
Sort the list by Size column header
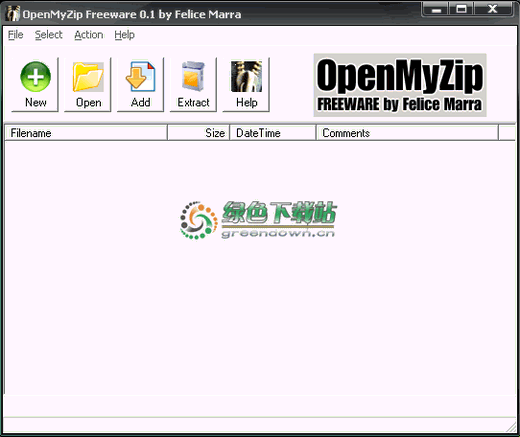click(x=198, y=133)
